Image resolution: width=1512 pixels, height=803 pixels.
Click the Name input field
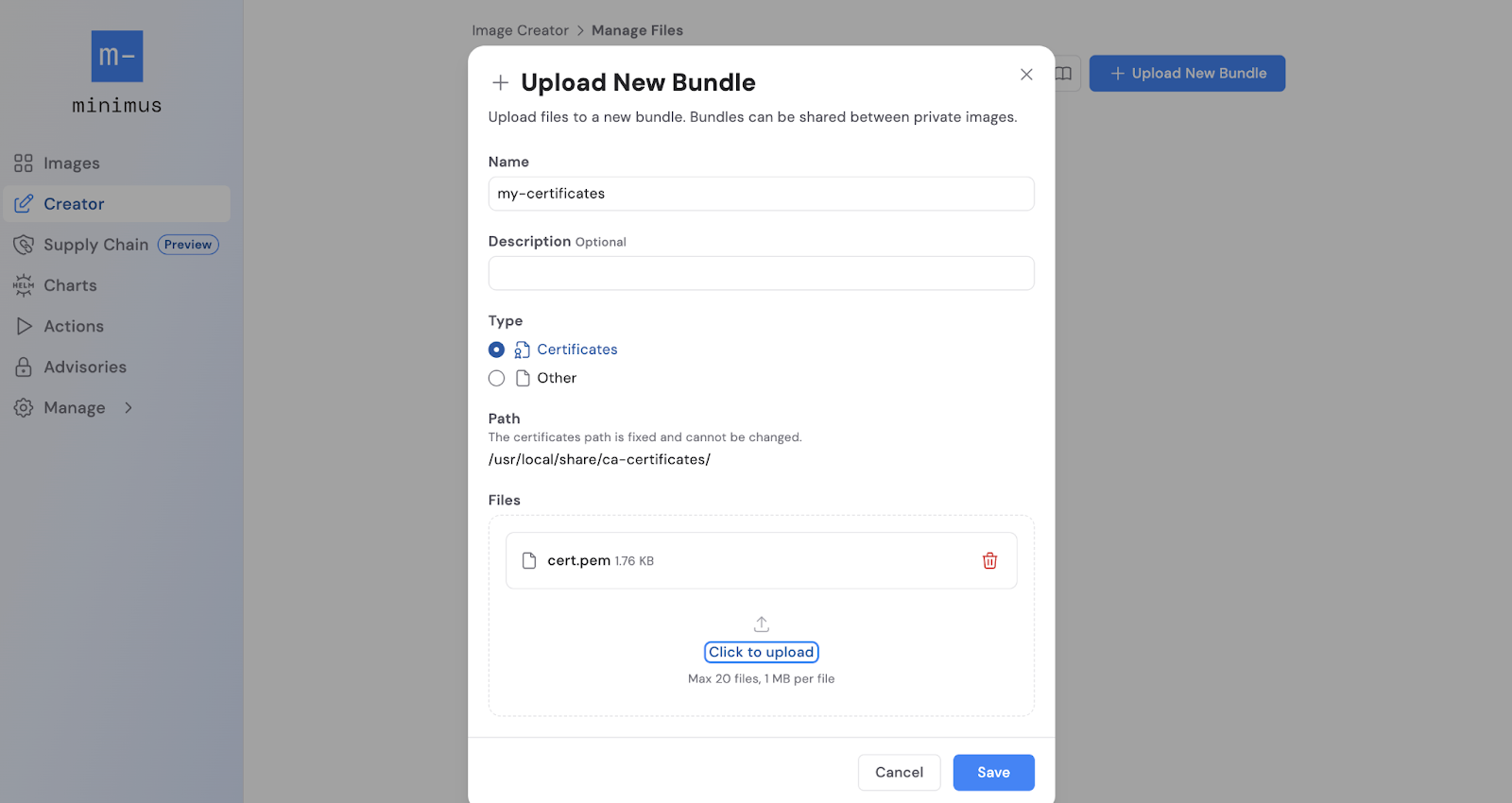pos(761,194)
